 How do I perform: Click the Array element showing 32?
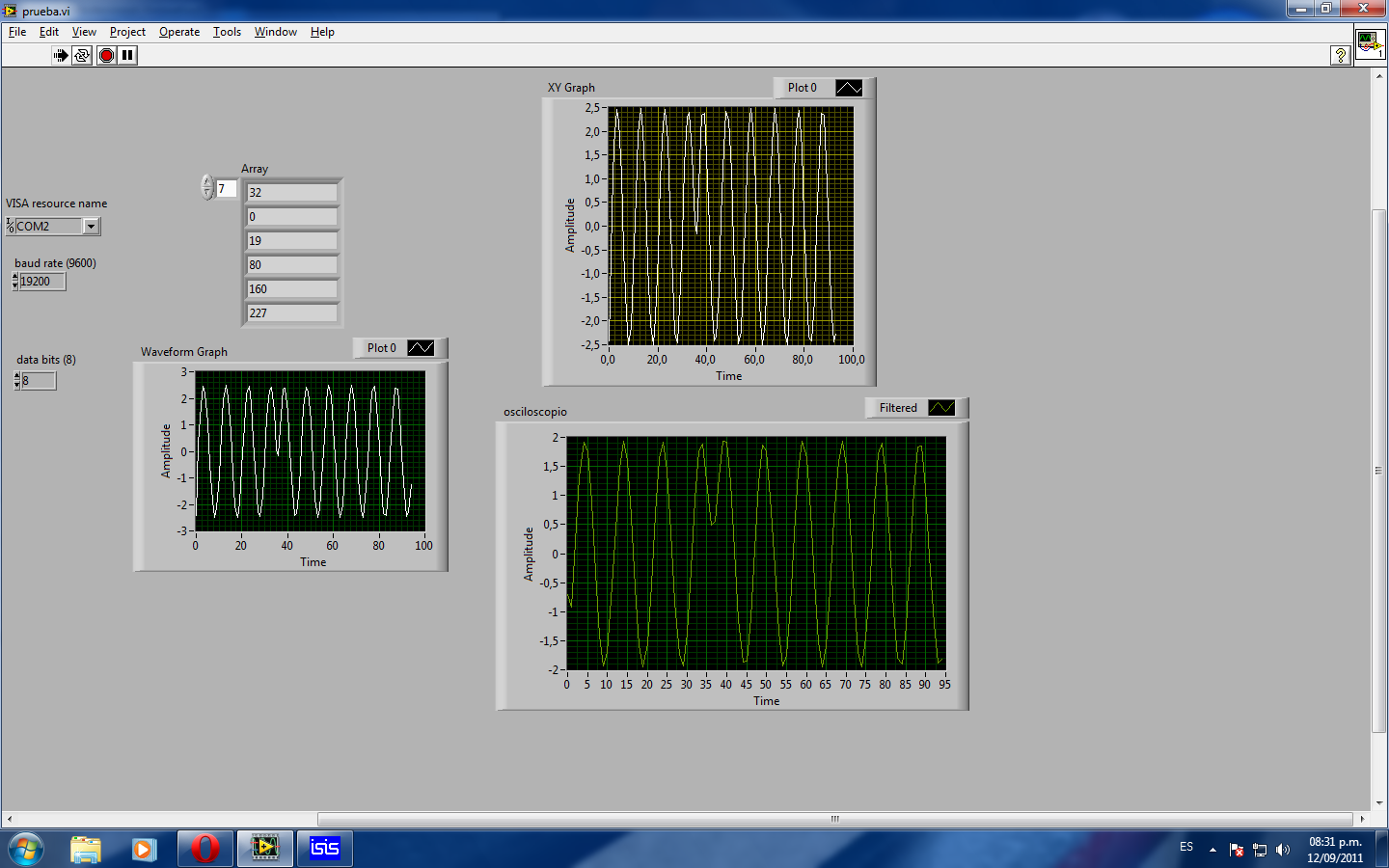coord(292,193)
